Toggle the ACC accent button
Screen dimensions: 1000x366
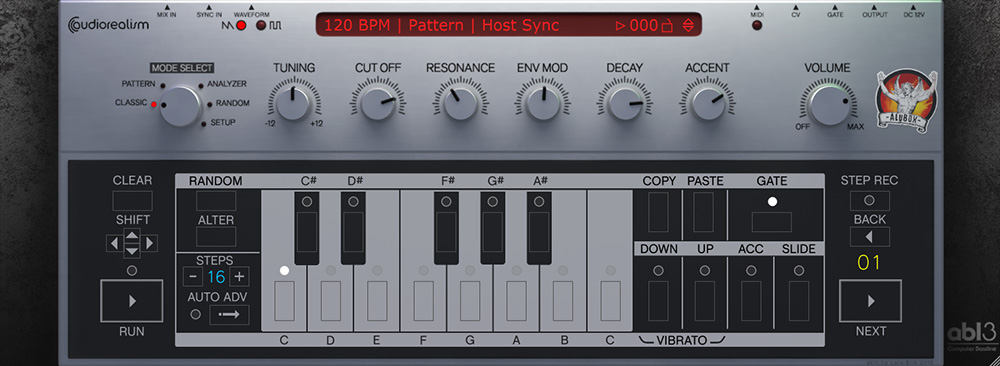751,300
